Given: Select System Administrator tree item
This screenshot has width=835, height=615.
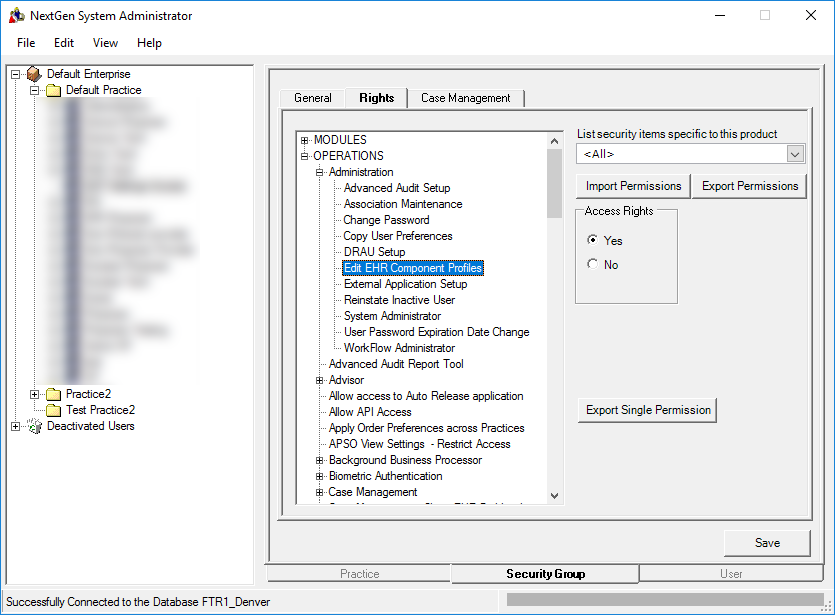Looking at the screenshot, I should 392,316.
